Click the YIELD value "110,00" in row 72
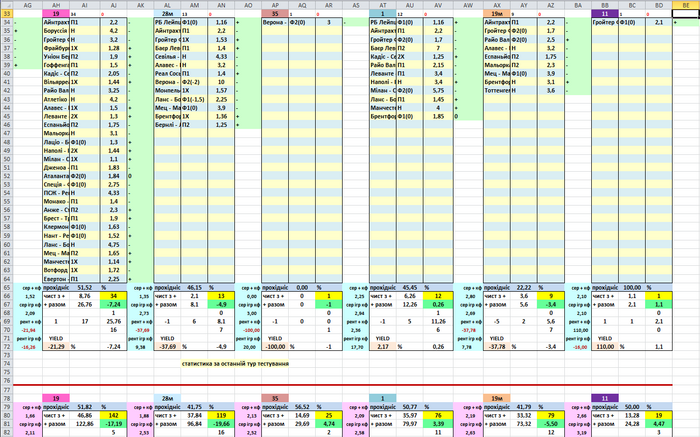The width and height of the screenshot is (700, 437). click(x=605, y=347)
